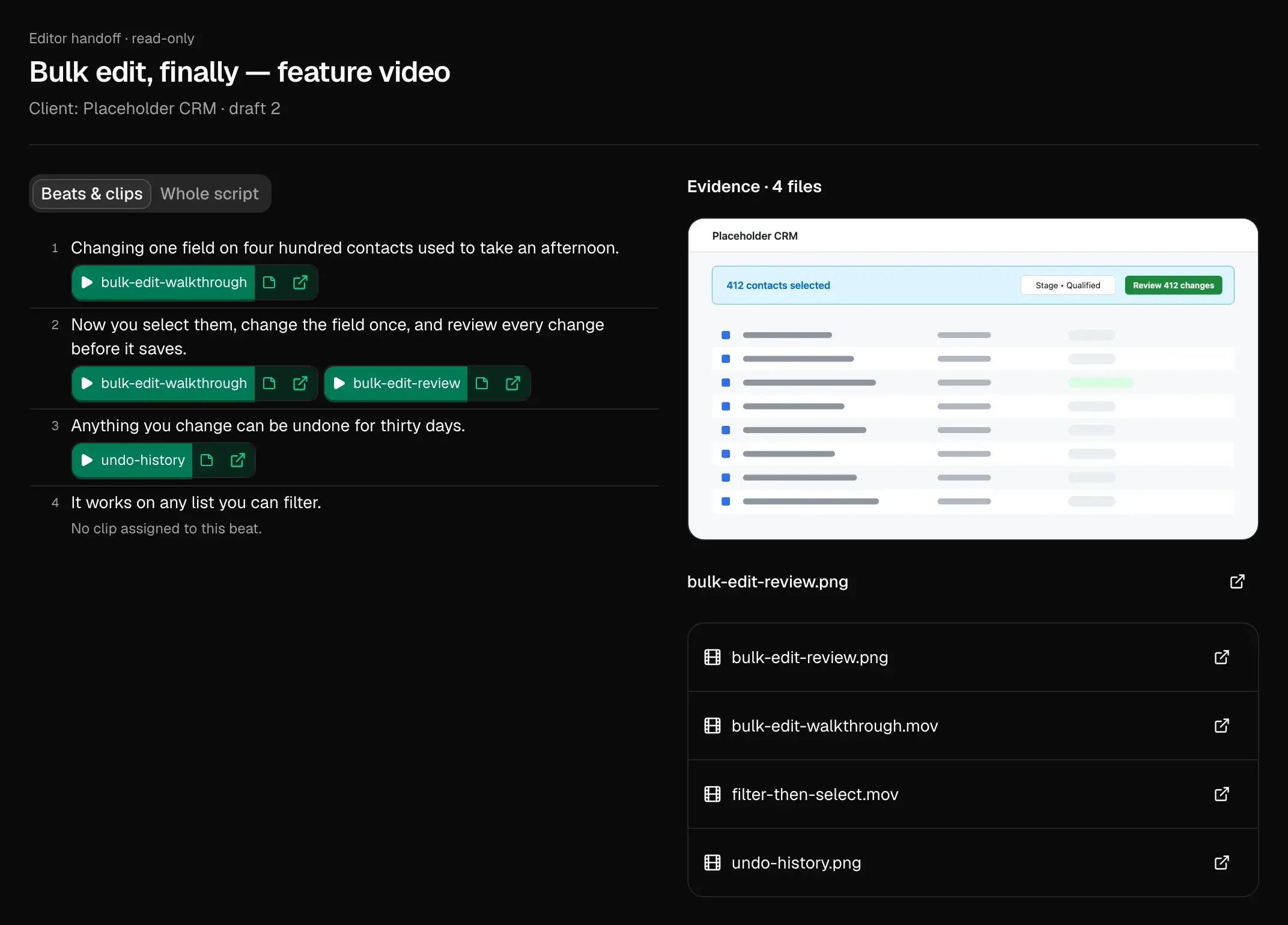Open bulk-edit-walkthrough.mov external link icon
Screen dimensions: 1288x925
coord(1222,726)
